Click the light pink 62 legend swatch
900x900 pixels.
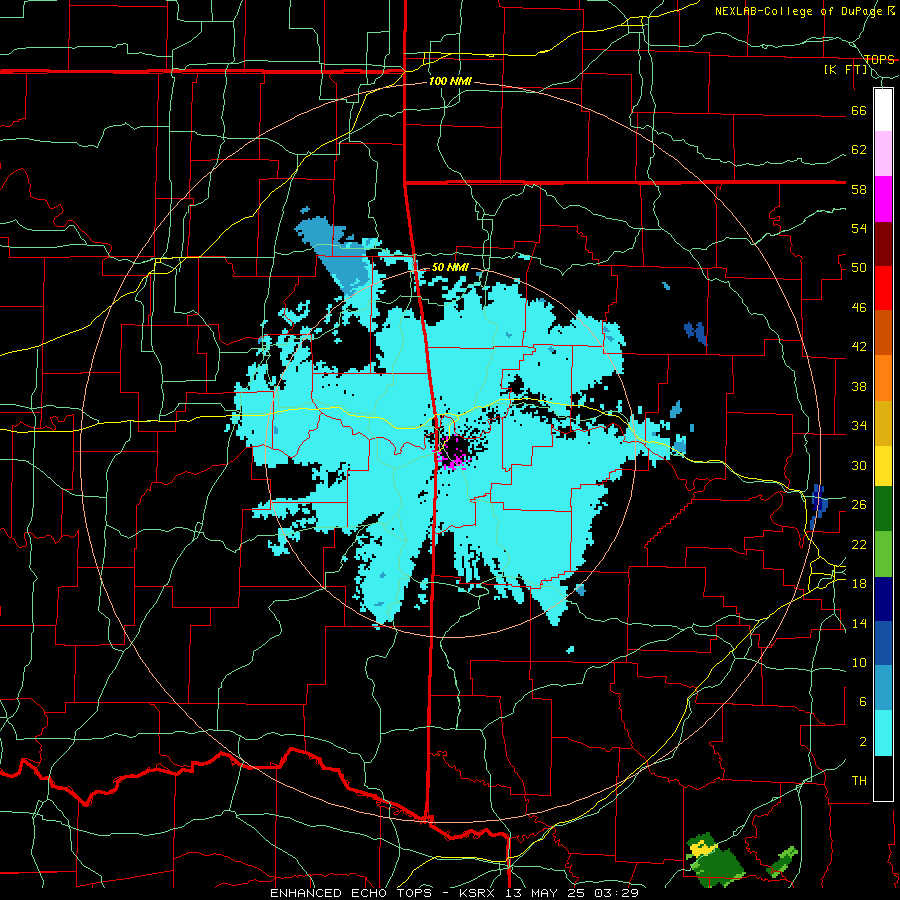pos(883,154)
